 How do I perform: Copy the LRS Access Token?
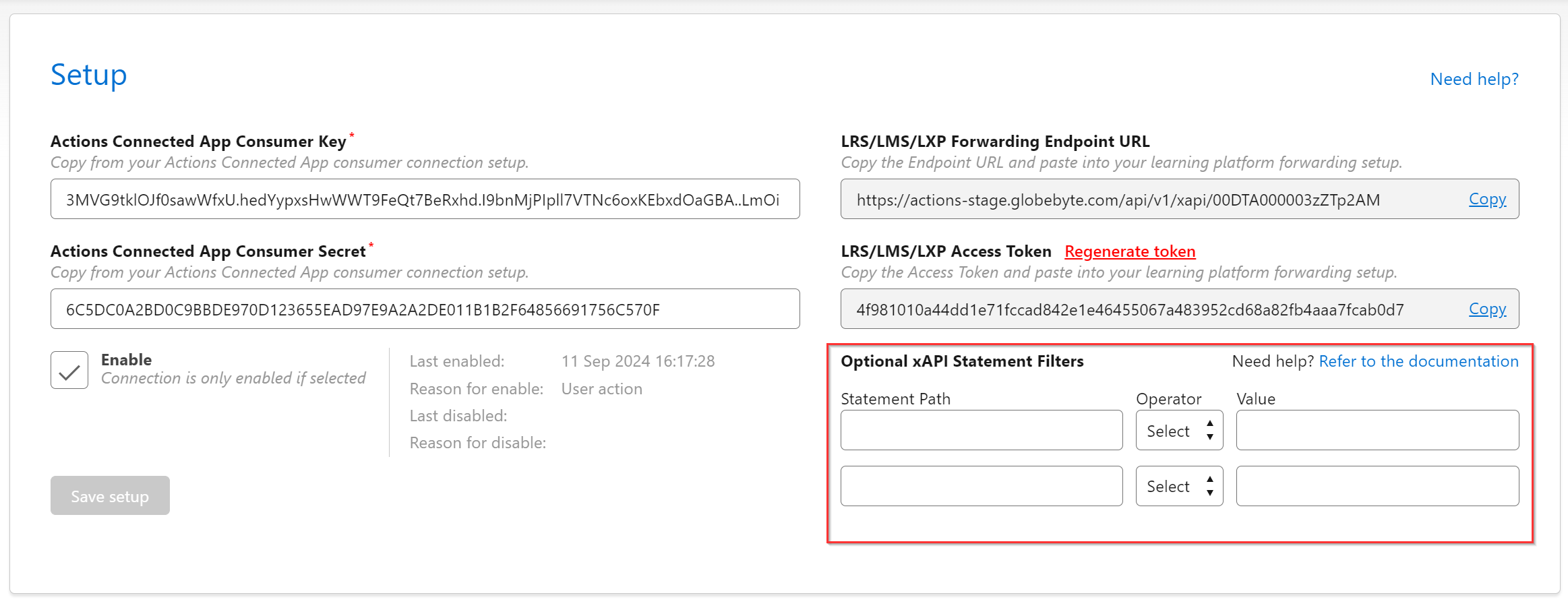(1487, 309)
